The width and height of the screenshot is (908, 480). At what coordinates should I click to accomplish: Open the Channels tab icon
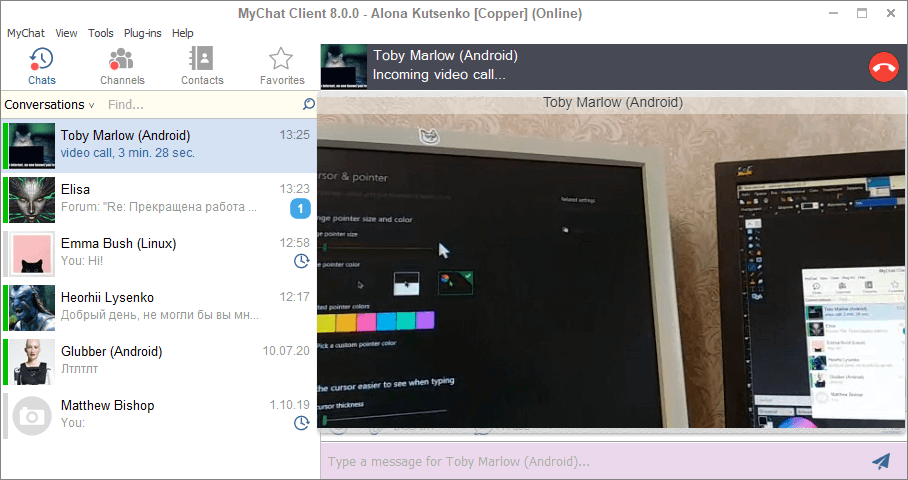122,59
